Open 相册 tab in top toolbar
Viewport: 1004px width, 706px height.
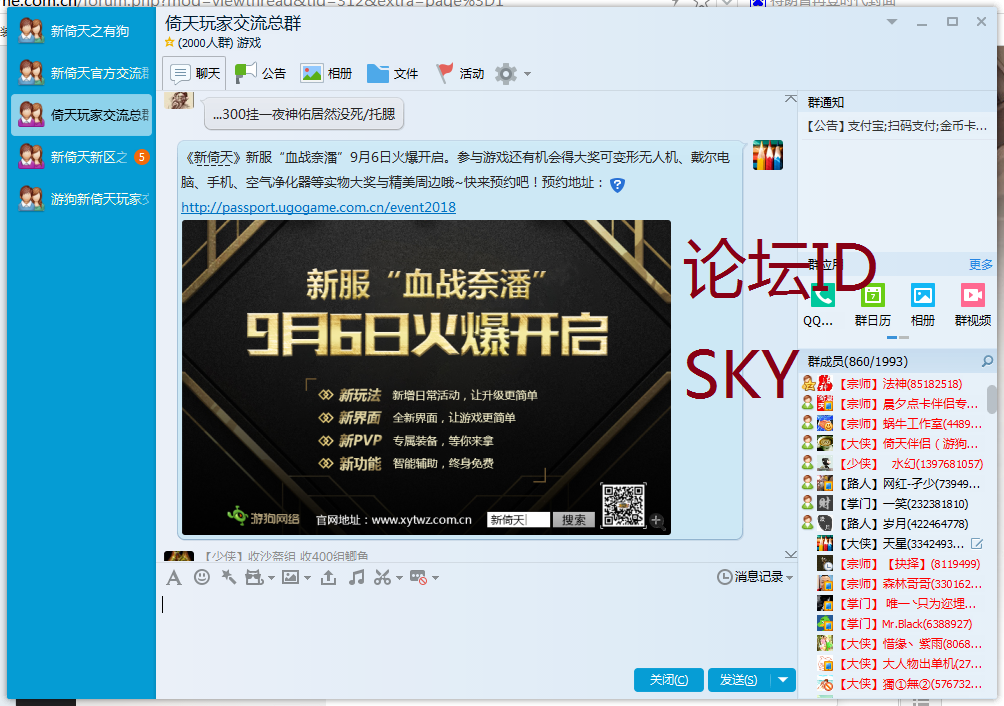(x=327, y=74)
